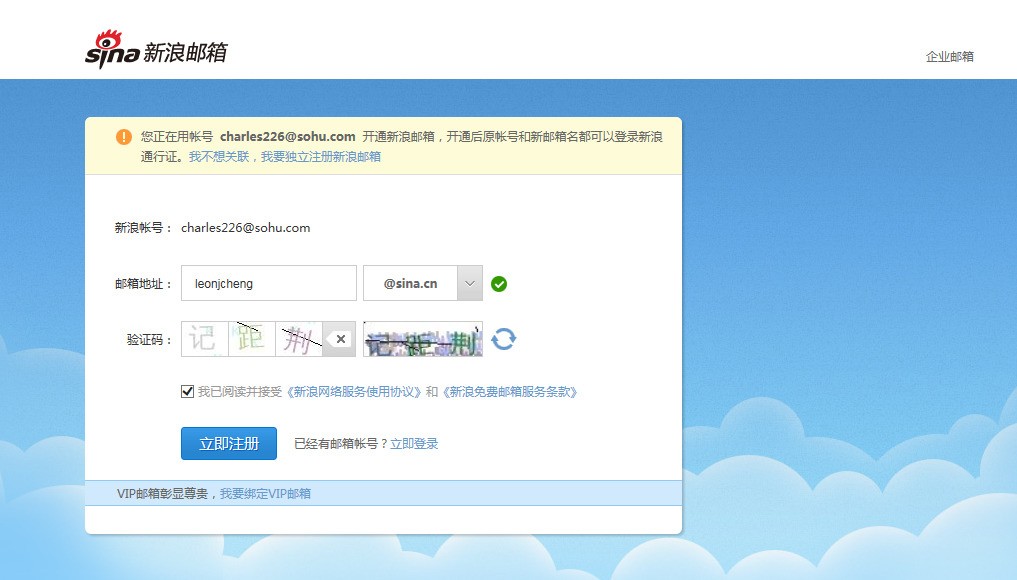This screenshot has width=1017, height=580.
Task: Click the 立即注册 register button
Action: [x=229, y=443]
